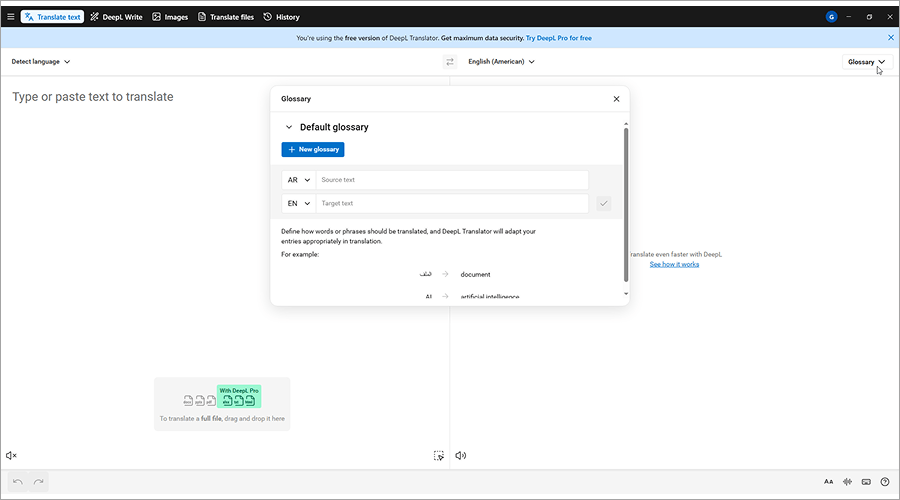
Task: Click glossary scrollbar down arrow
Action: coord(626,294)
